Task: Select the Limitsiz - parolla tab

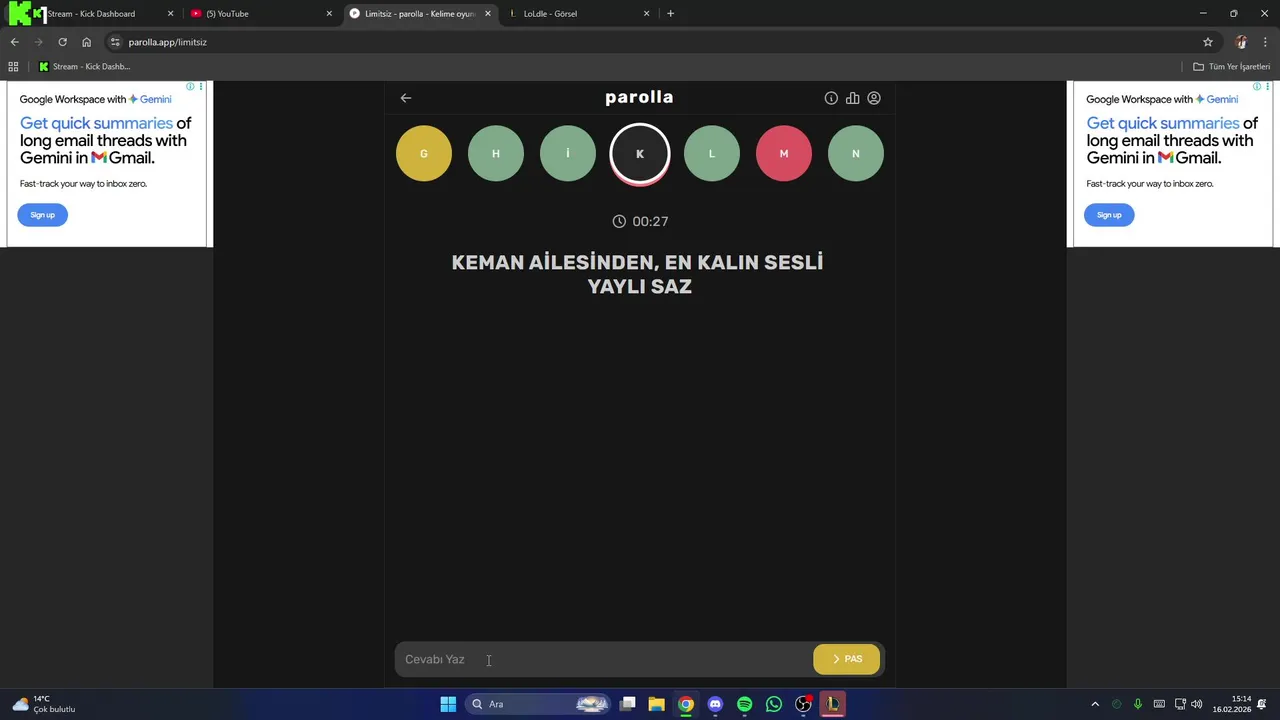Action: pyautogui.click(x=420, y=14)
